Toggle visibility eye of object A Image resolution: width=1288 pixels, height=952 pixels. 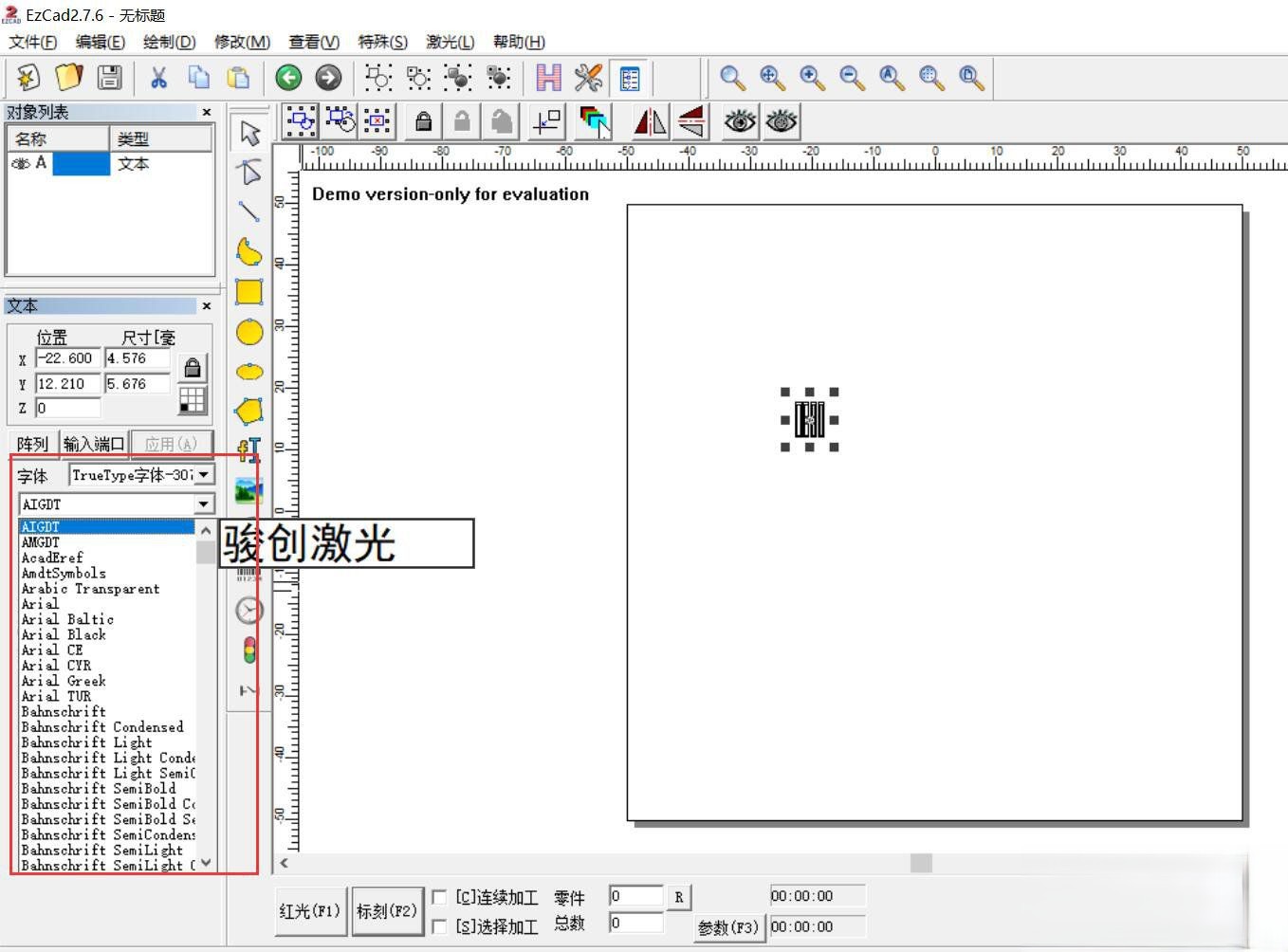click(20, 164)
